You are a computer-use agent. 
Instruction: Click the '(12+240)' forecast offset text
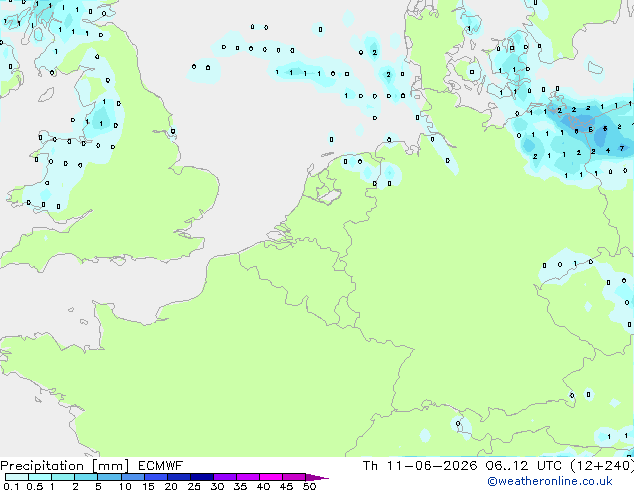coord(602,466)
